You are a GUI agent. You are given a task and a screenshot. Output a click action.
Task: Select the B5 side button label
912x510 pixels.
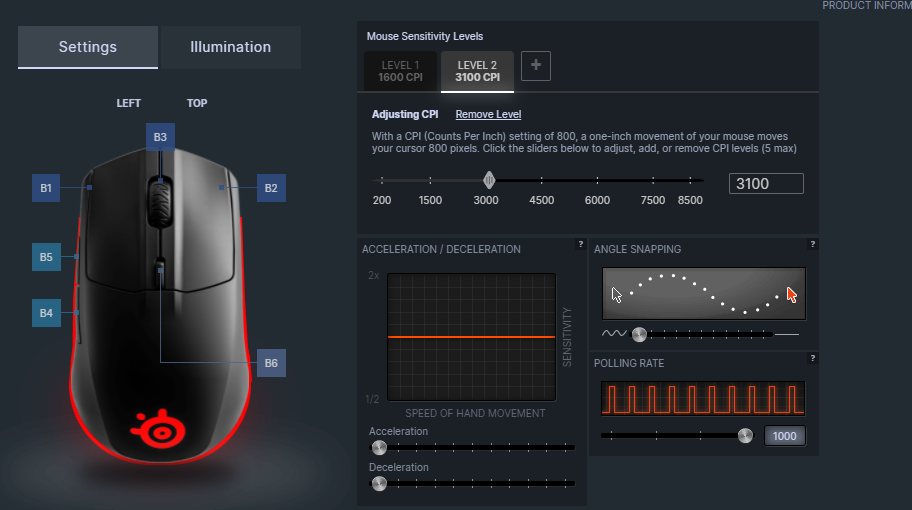click(x=46, y=257)
